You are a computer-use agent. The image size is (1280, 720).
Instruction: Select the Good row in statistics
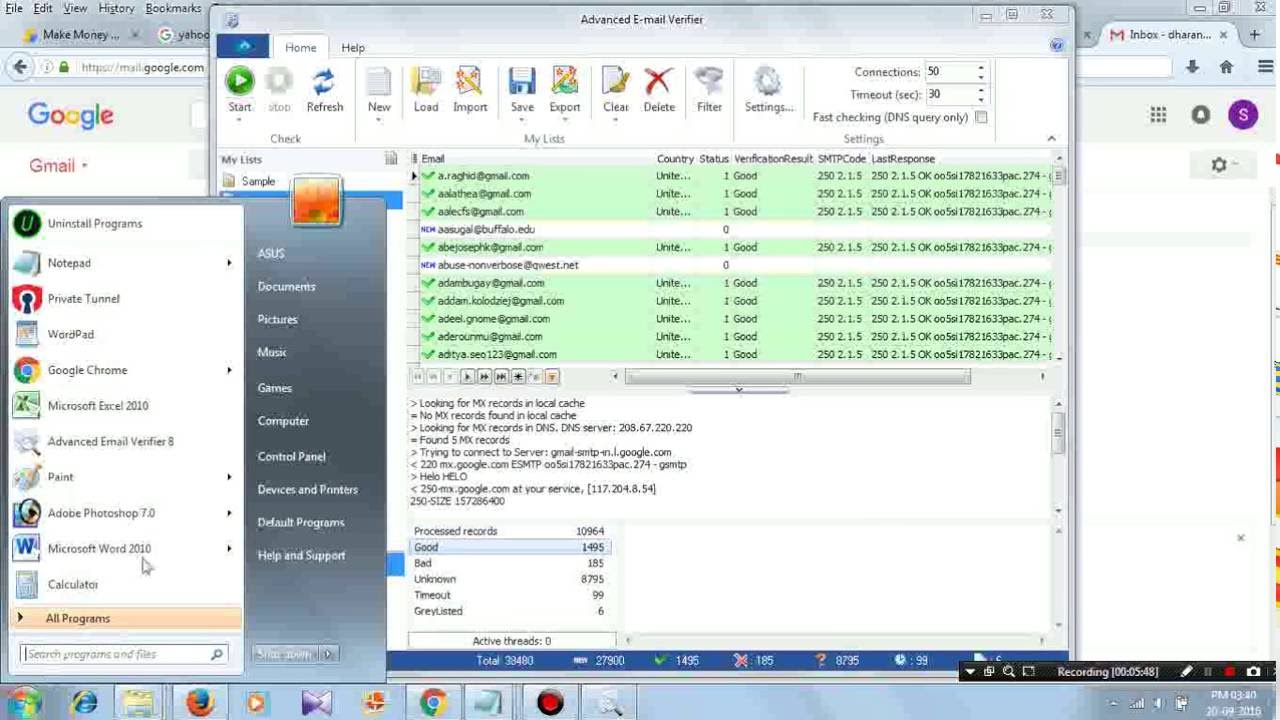509,547
